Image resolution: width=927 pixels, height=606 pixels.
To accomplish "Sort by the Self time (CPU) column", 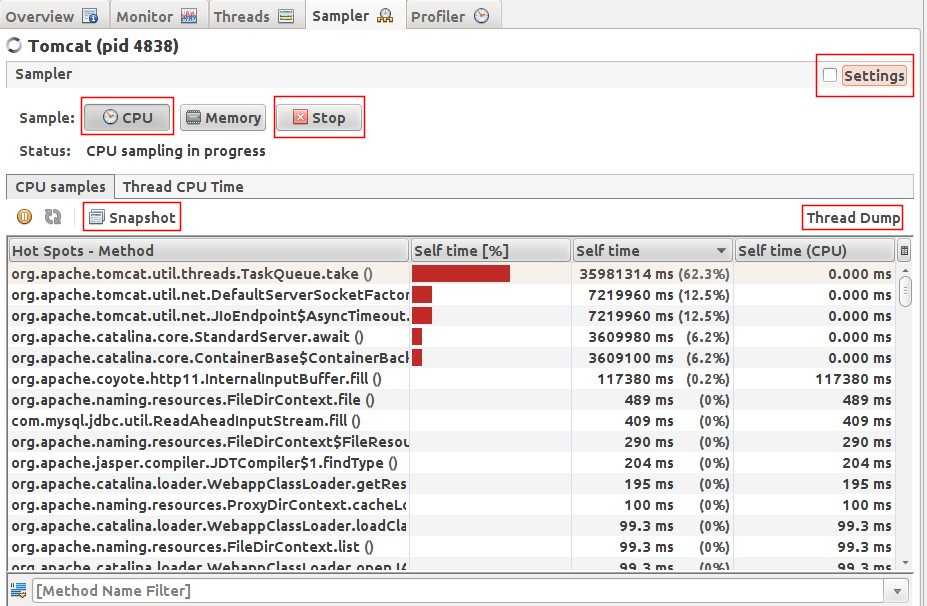I will pos(814,251).
